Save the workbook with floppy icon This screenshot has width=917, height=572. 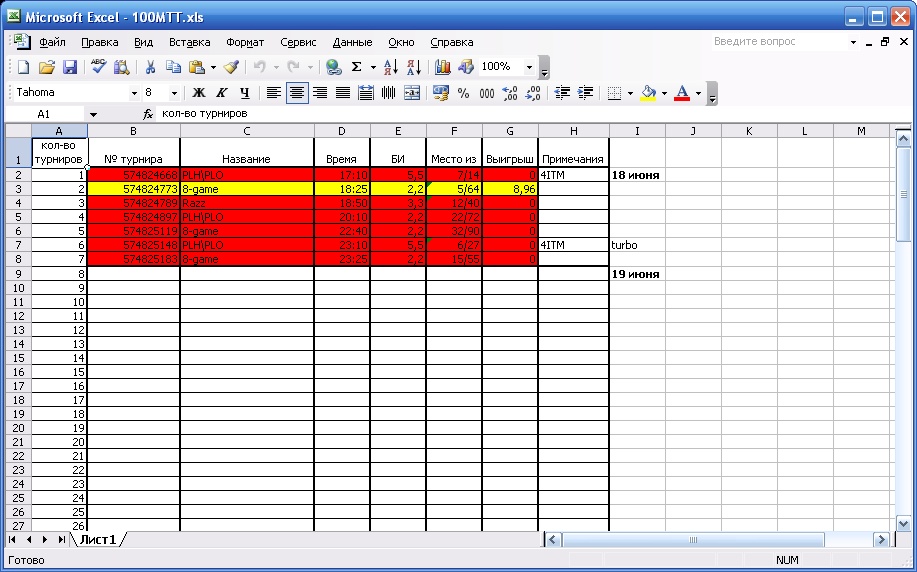70,67
